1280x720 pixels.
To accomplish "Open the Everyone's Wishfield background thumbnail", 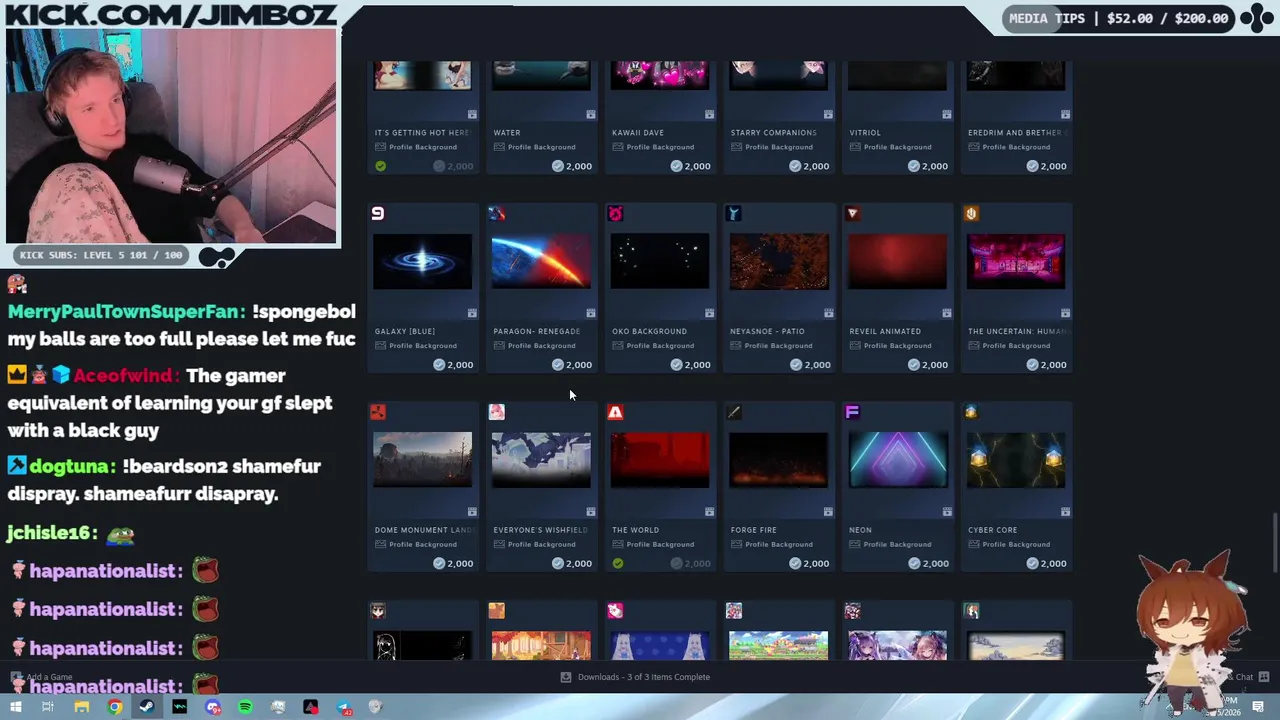I will pos(541,460).
